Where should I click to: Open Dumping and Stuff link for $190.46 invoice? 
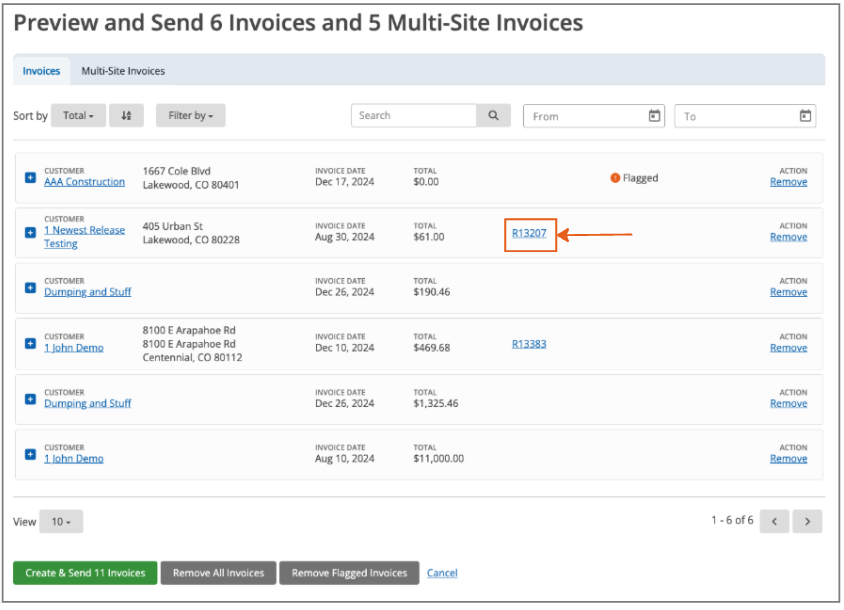coord(88,292)
